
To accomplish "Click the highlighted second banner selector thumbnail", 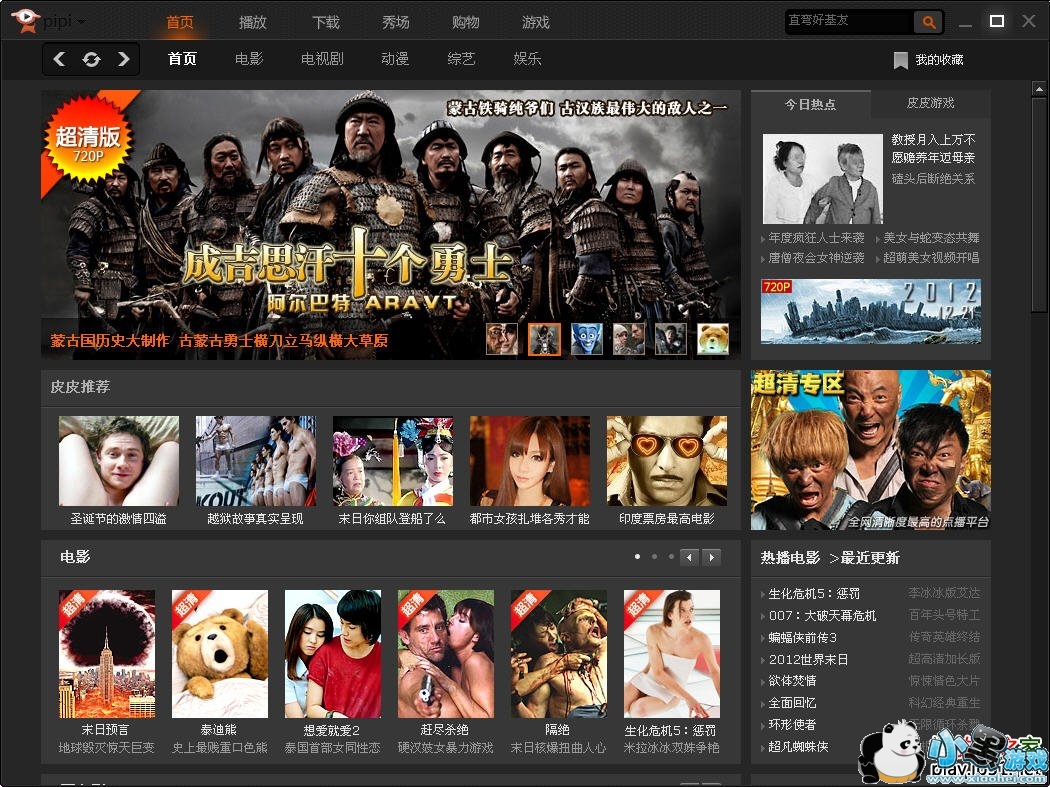I will [544, 339].
